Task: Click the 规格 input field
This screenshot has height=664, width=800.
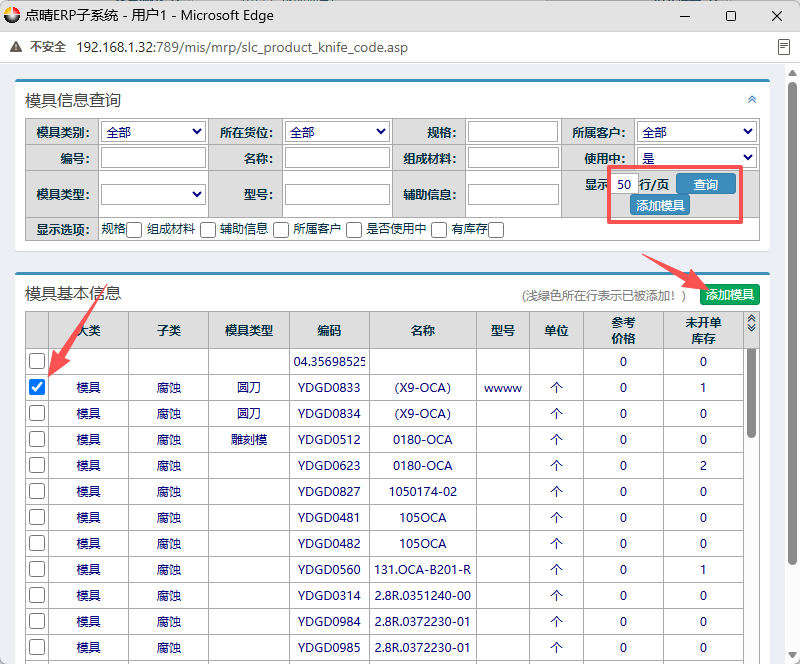Action: [513, 132]
